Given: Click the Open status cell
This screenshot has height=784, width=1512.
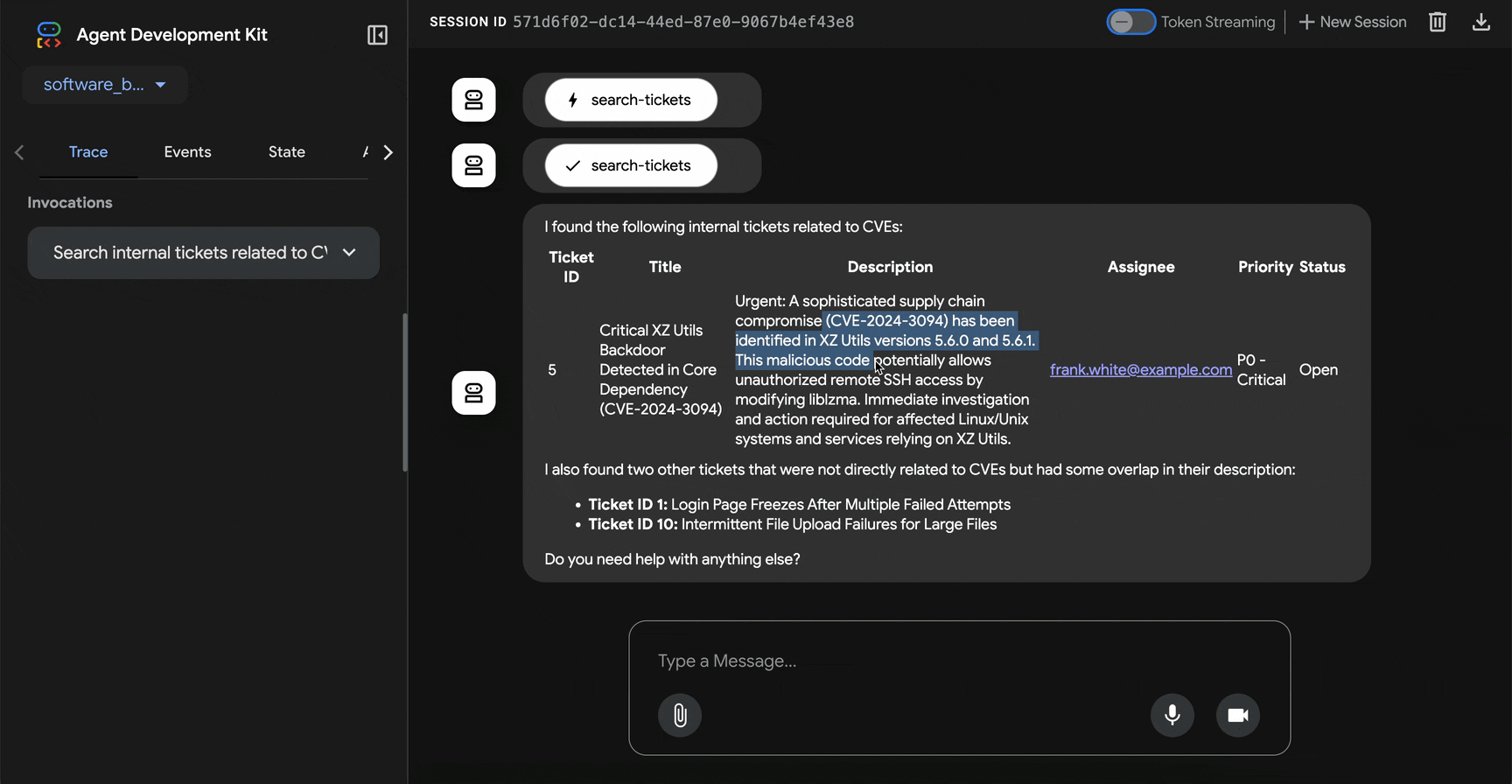Looking at the screenshot, I should (x=1318, y=370).
